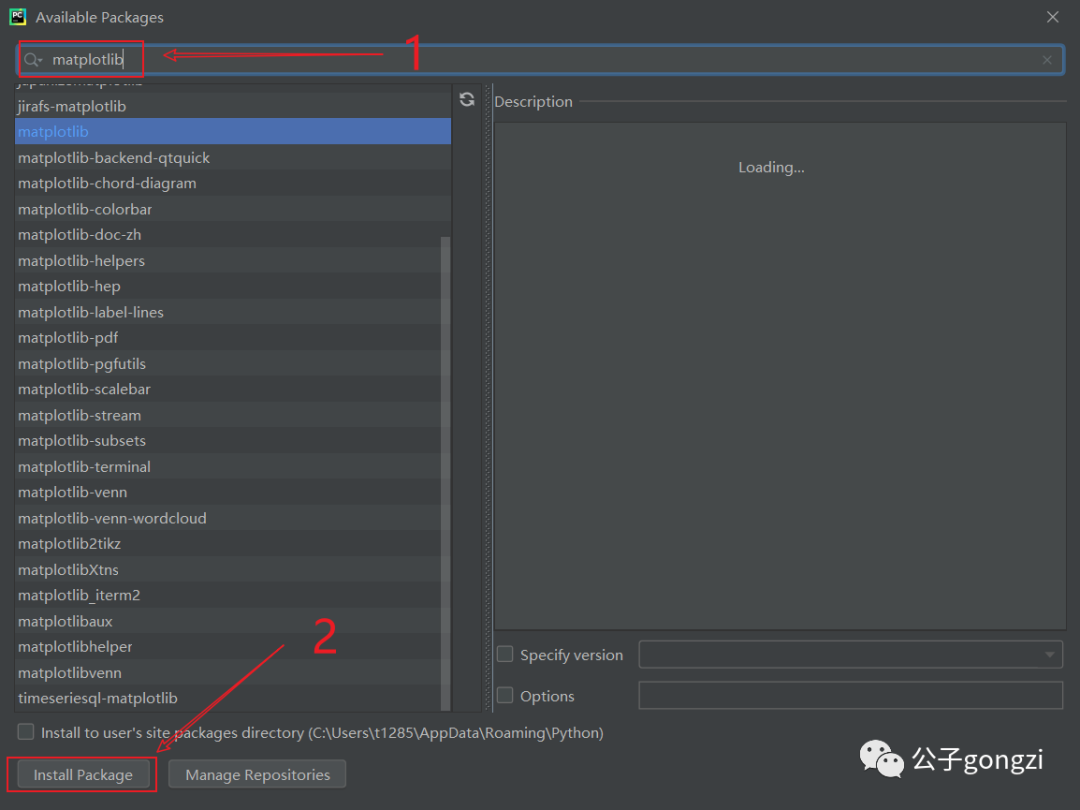
Task: Select matplotlib-chord-diagram package
Action: click(233, 183)
